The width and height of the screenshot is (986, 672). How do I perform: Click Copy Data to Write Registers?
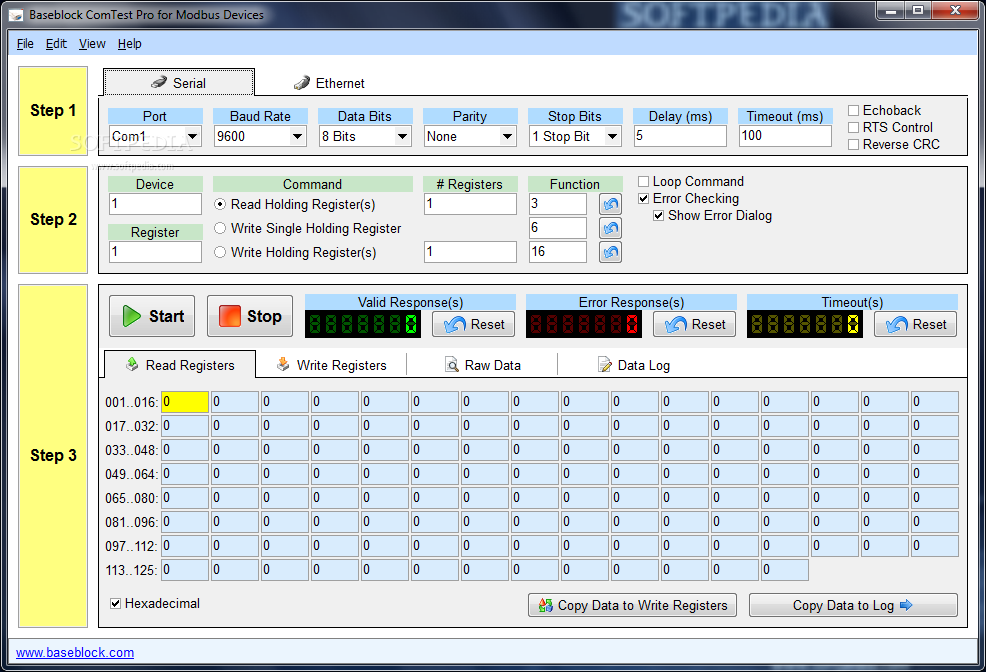click(x=633, y=605)
